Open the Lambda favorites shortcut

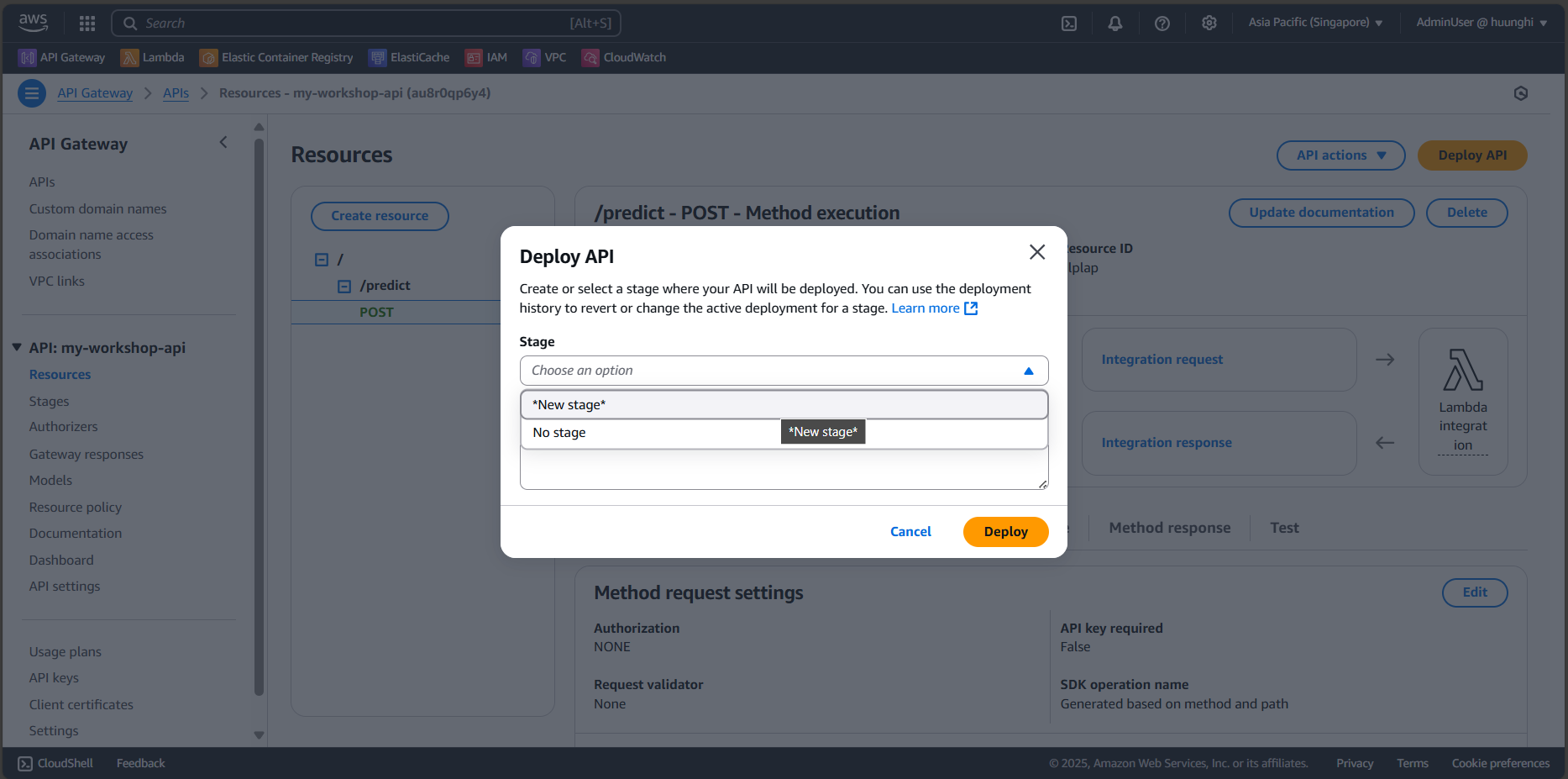pos(152,57)
